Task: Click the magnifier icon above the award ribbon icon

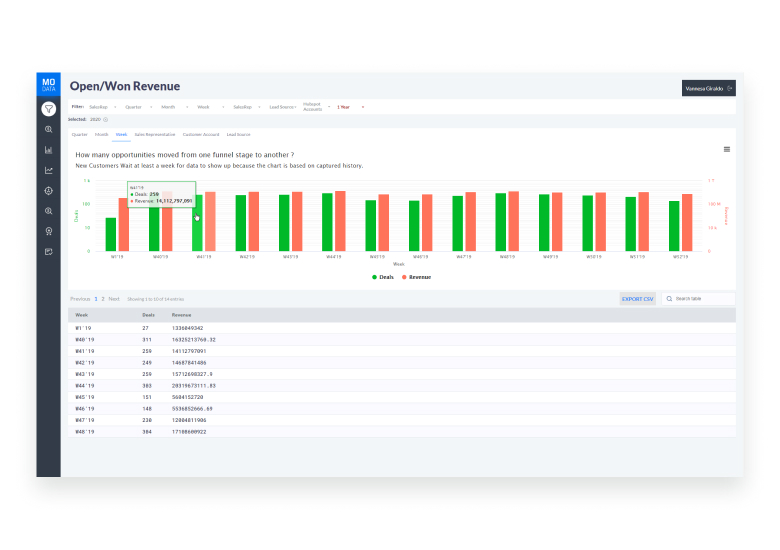Action: tap(49, 211)
